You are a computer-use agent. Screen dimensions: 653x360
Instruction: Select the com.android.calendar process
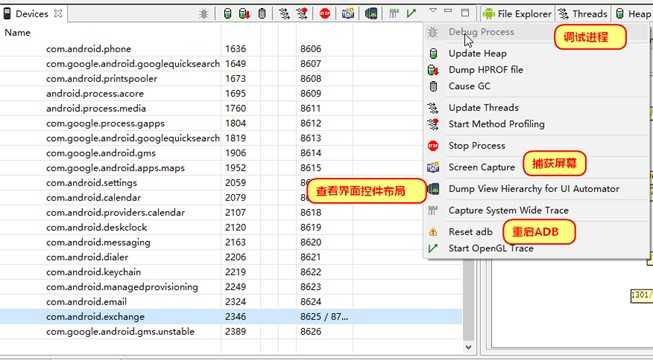[231, 198]
